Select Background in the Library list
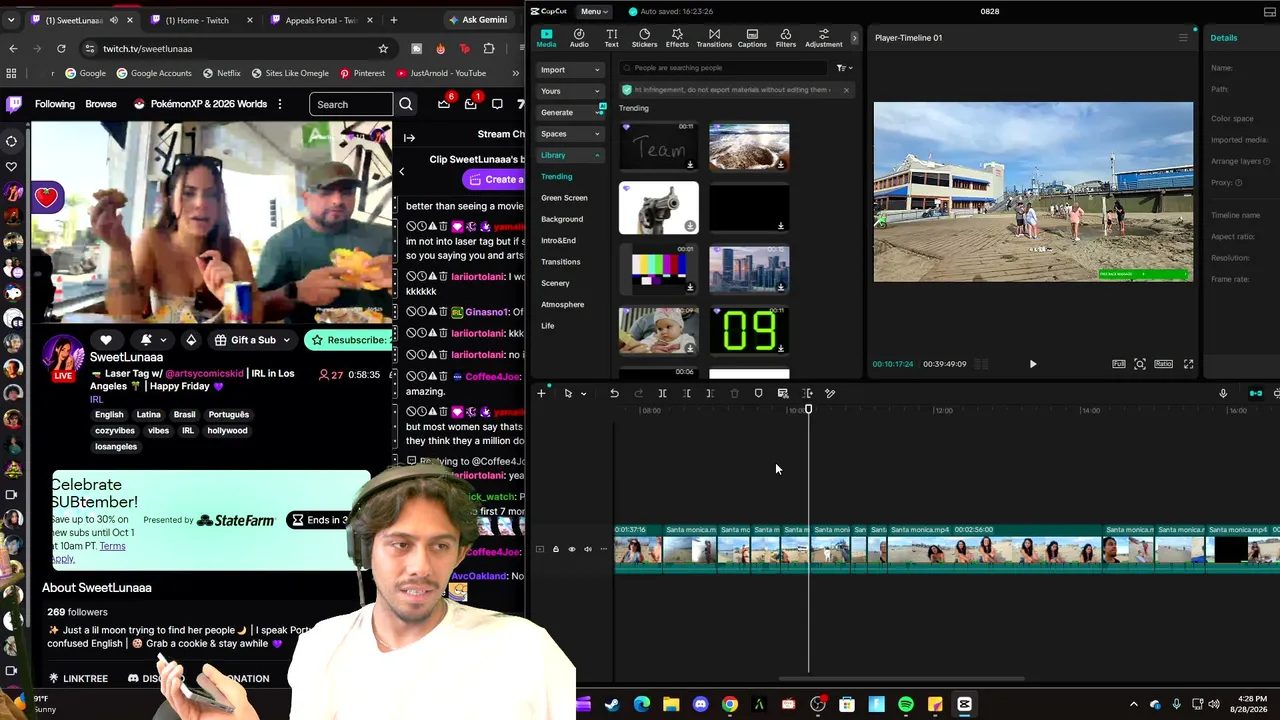The width and height of the screenshot is (1280, 720). coord(562,219)
